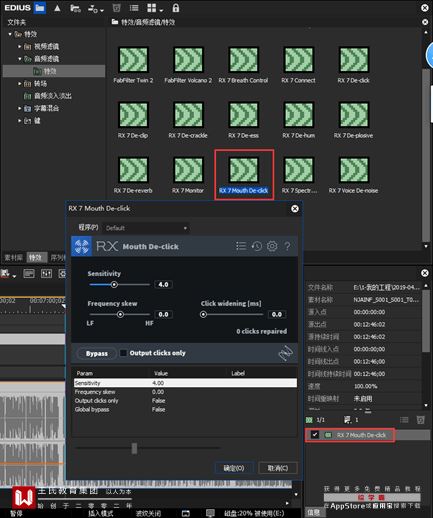The width and height of the screenshot is (433, 518).
Task: Click the trash icon in information panel
Action: [421, 420]
